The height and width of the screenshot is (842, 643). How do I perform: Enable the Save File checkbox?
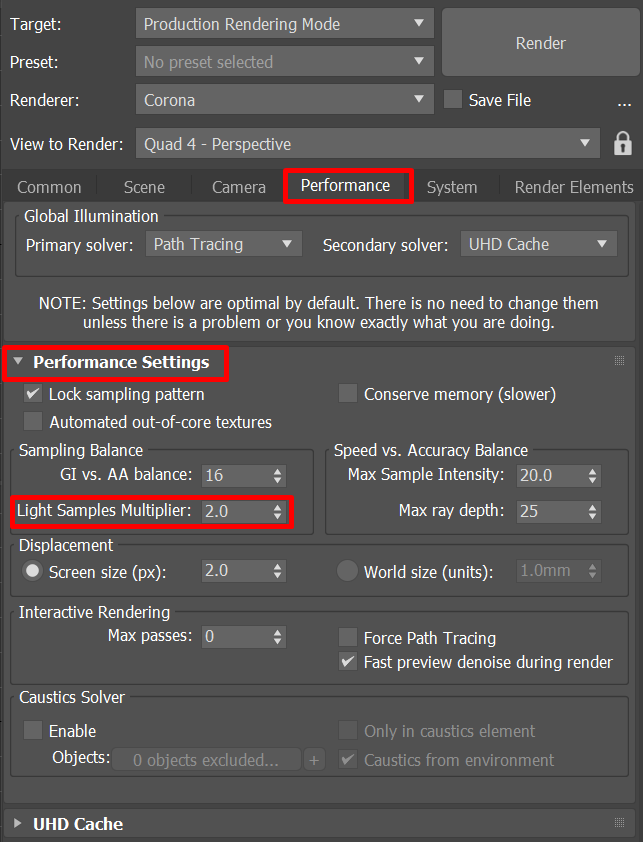pyautogui.click(x=453, y=99)
